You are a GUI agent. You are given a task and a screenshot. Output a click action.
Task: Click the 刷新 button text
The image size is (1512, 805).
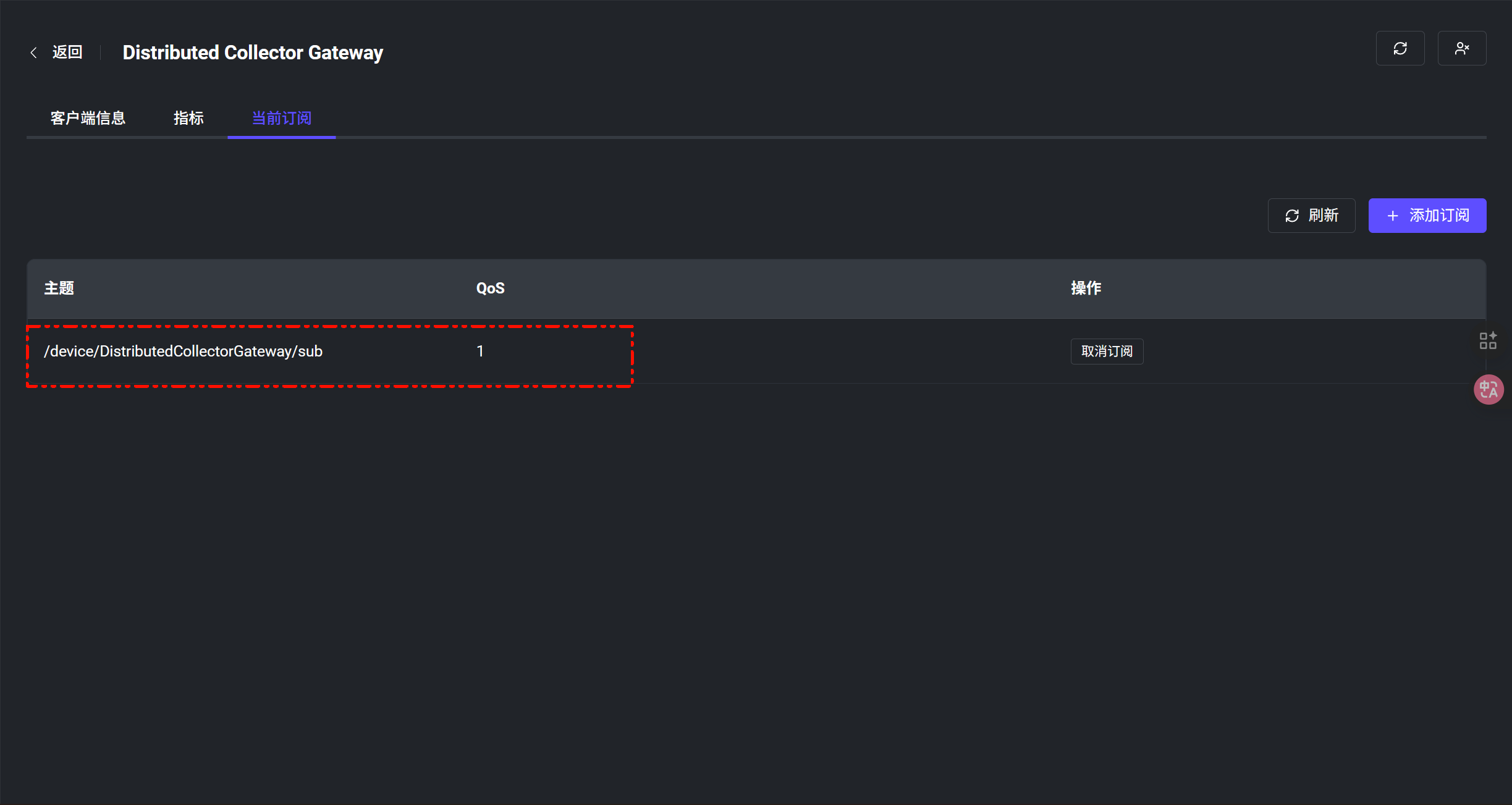point(1324,216)
